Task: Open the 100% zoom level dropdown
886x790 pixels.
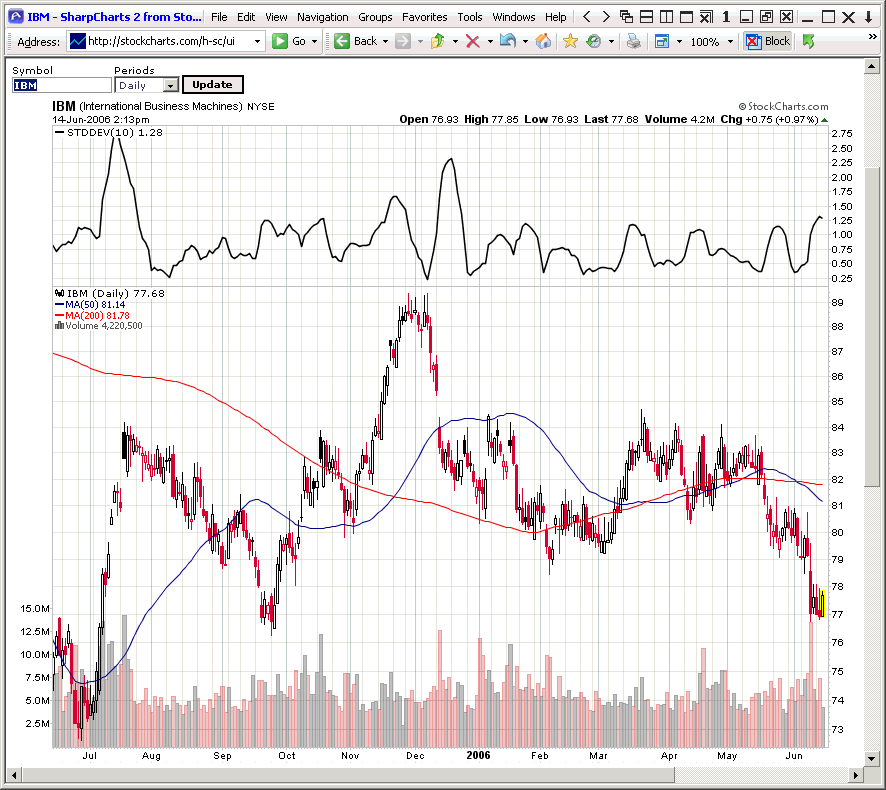Action: pos(730,41)
